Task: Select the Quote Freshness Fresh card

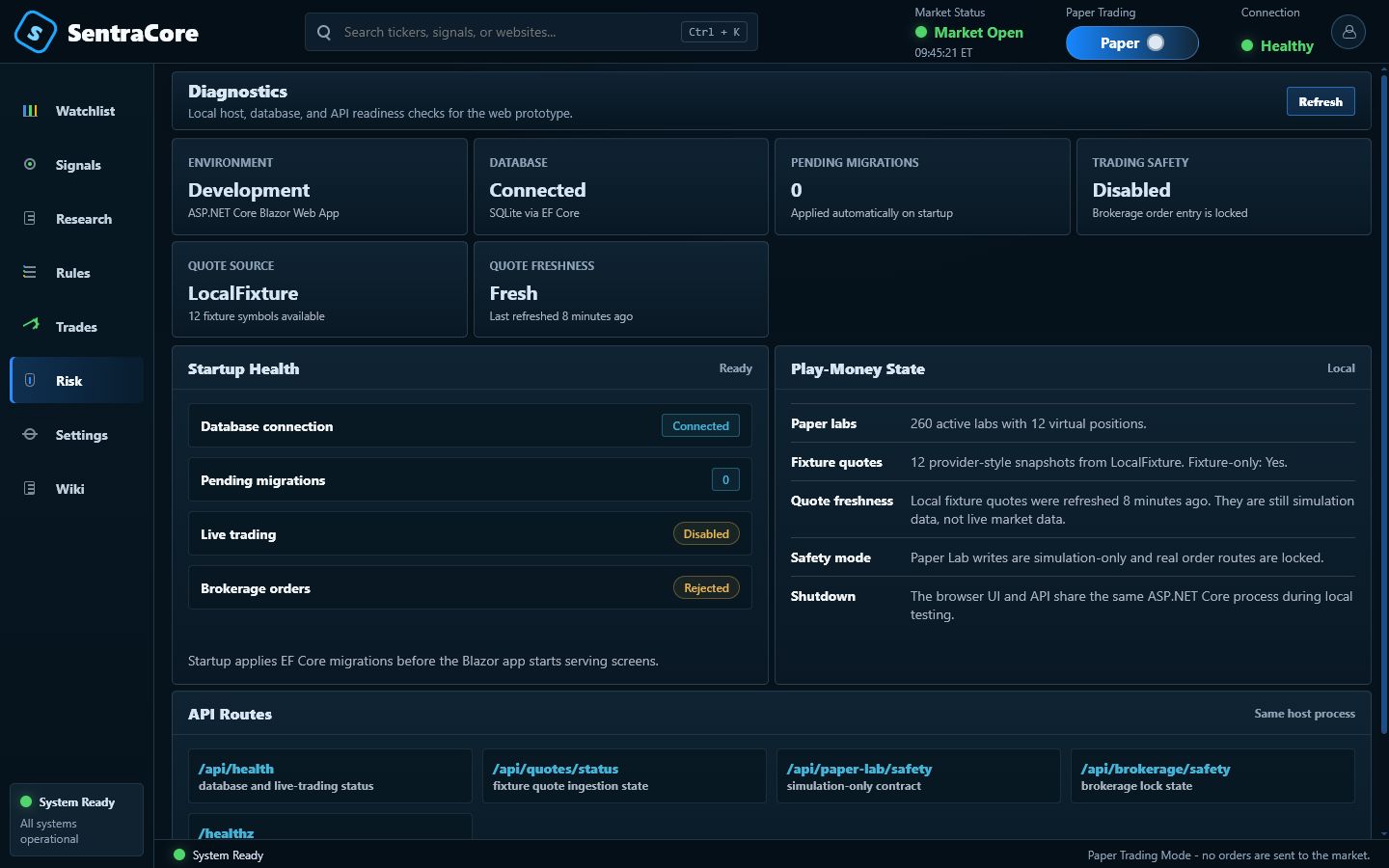Action: (621, 289)
